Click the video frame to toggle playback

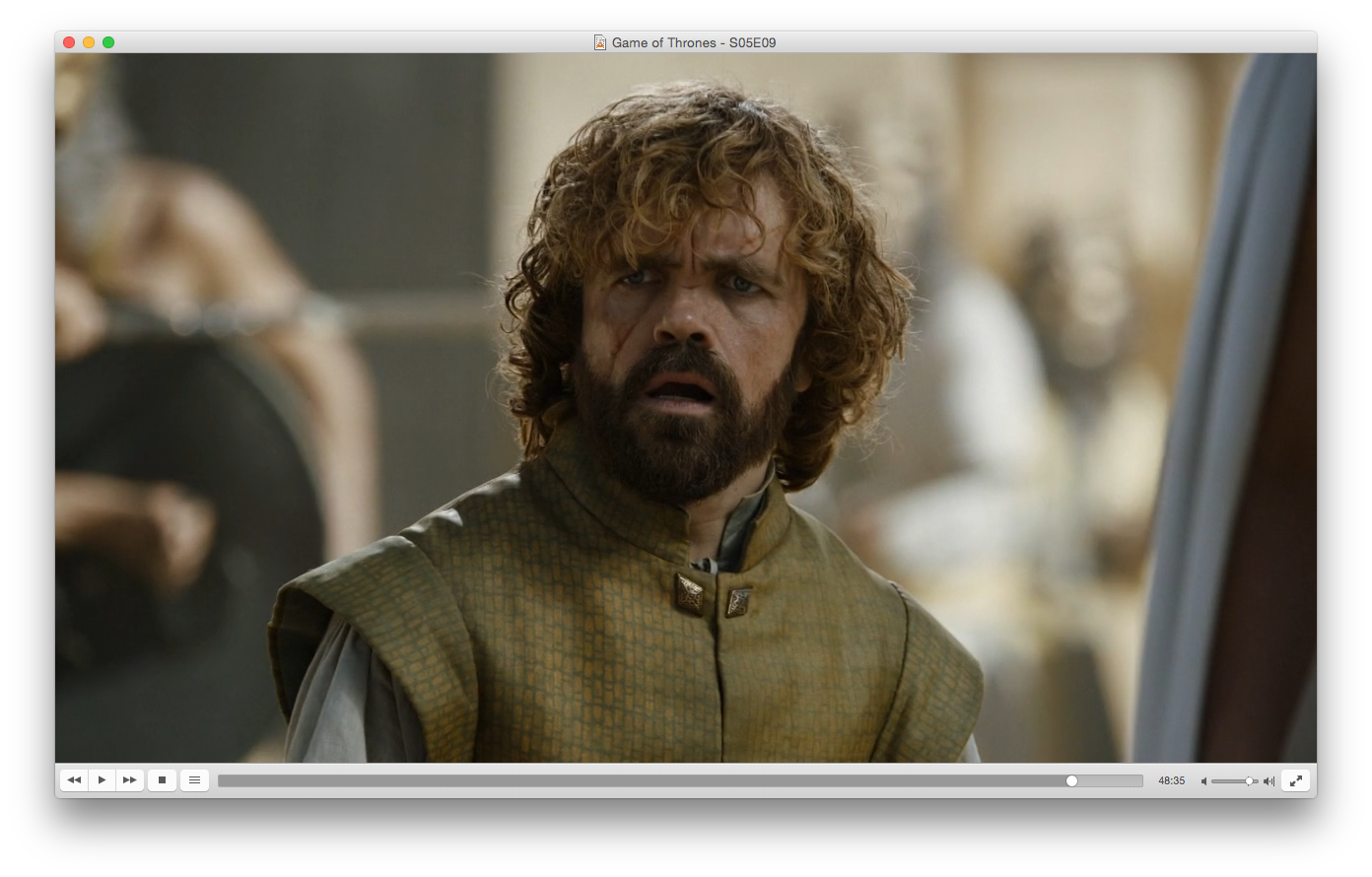tap(686, 408)
